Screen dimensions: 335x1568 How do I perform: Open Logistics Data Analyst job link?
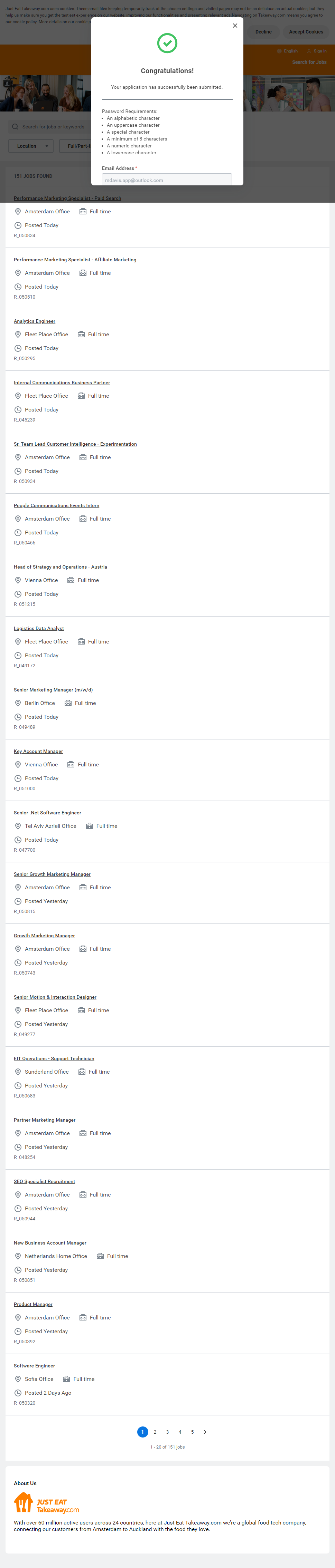tap(39, 628)
